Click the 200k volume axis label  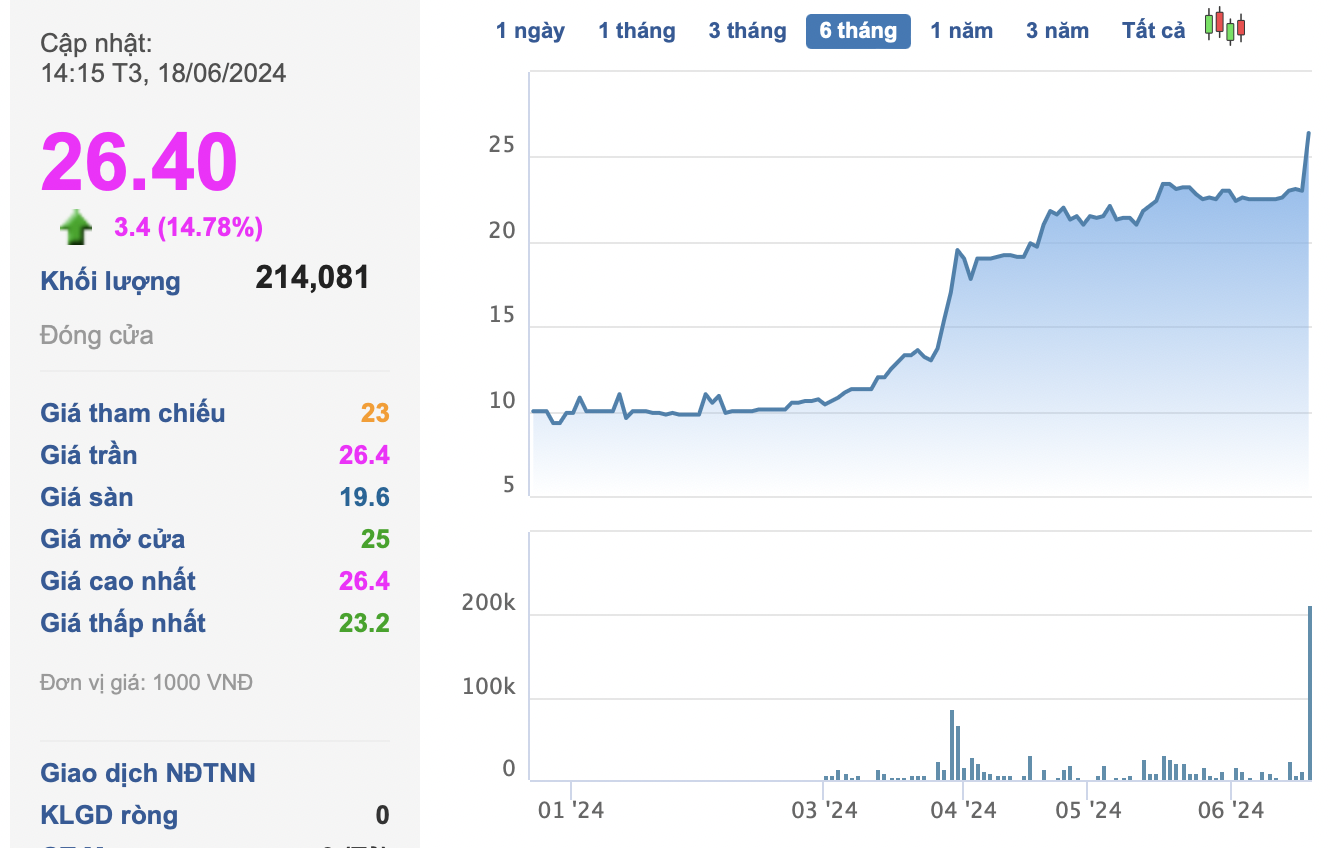(x=488, y=603)
